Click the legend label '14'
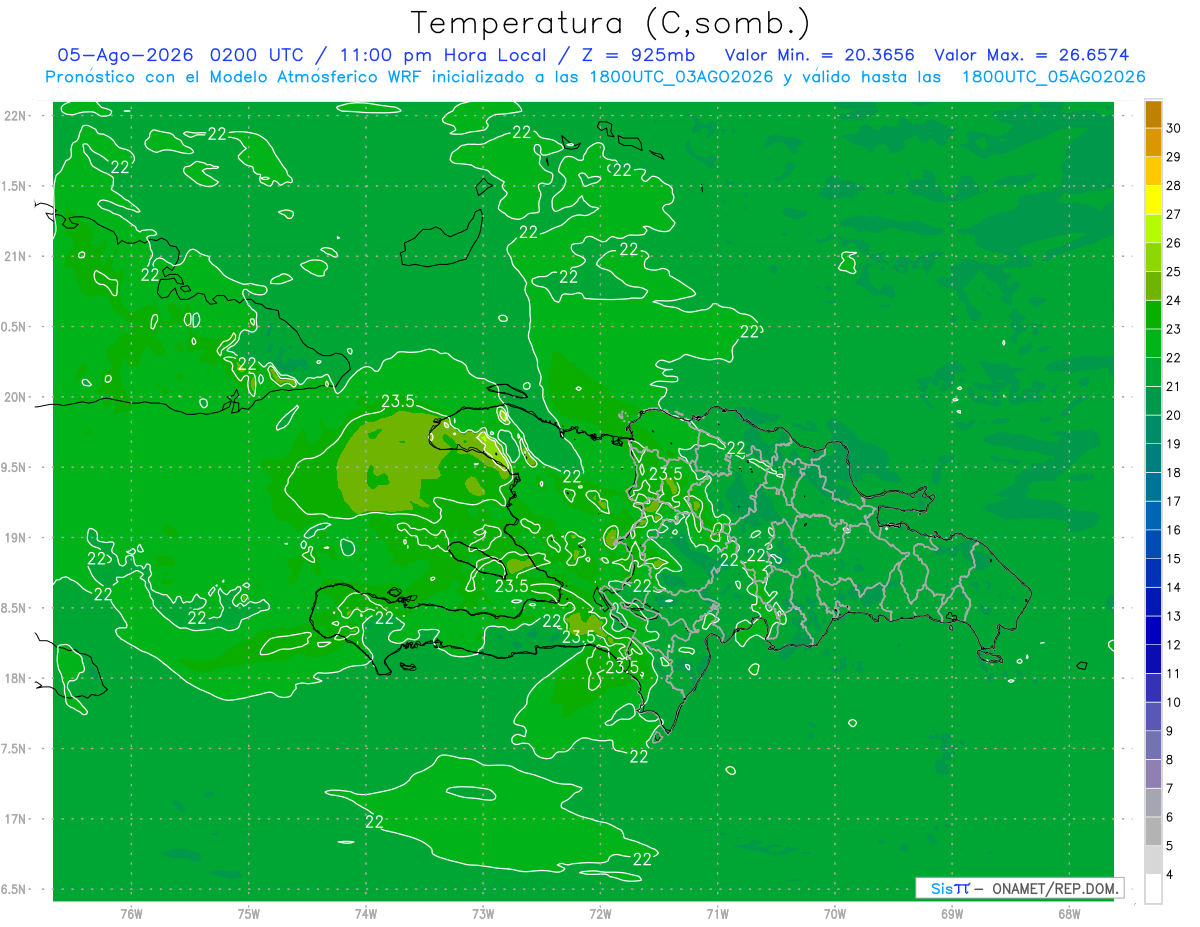Image resolution: width=1200 pixels, height=927 pixels. (x=1173, y=587)
